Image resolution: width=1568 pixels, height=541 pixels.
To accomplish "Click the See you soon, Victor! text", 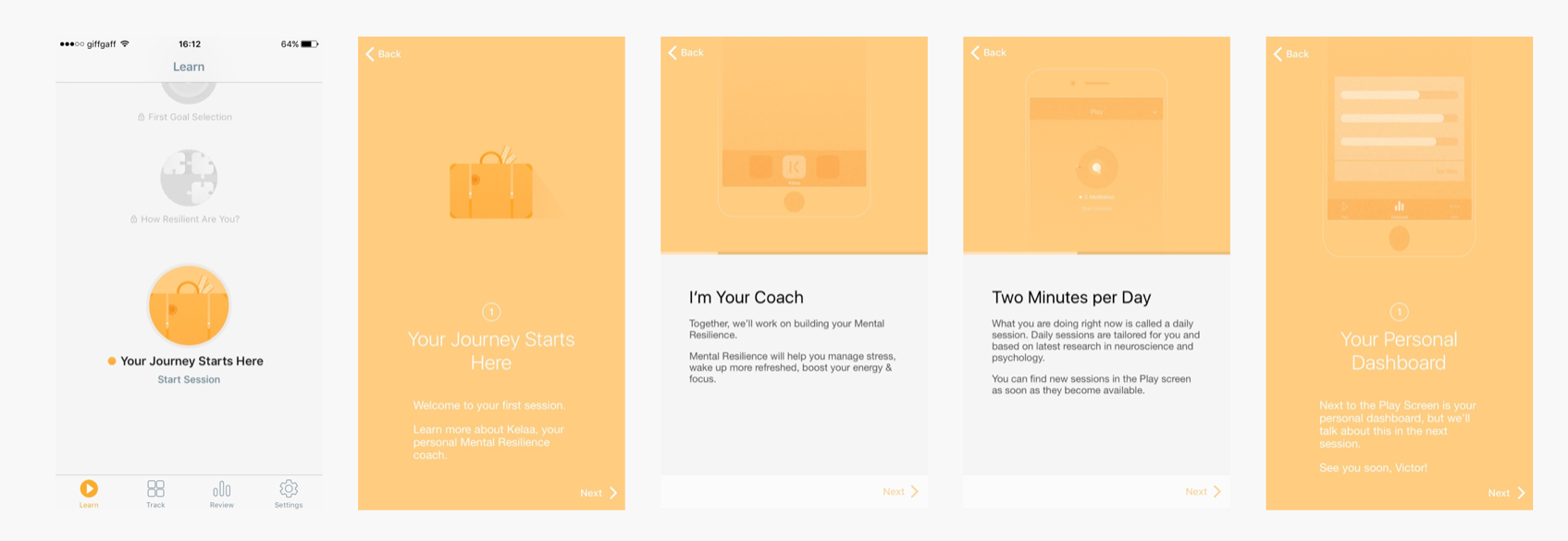I will pos(1373,468).
